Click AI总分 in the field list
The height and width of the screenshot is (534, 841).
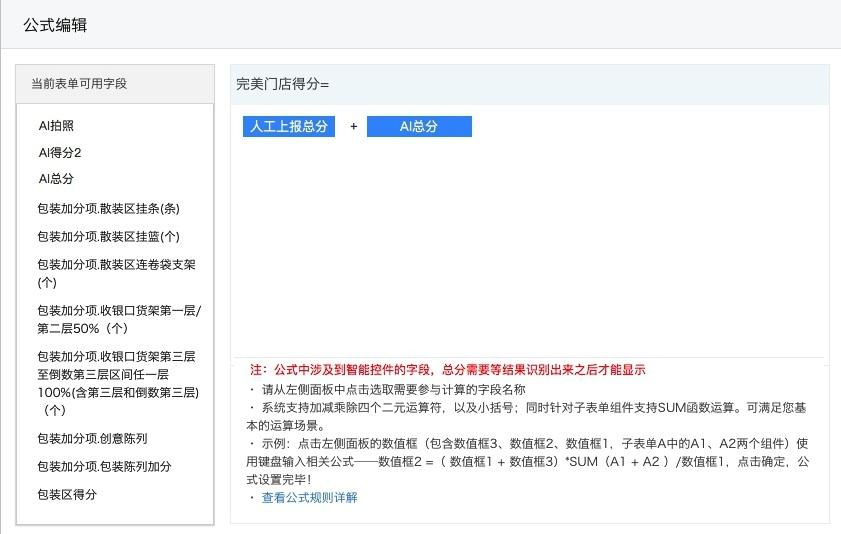coord(56,179)
